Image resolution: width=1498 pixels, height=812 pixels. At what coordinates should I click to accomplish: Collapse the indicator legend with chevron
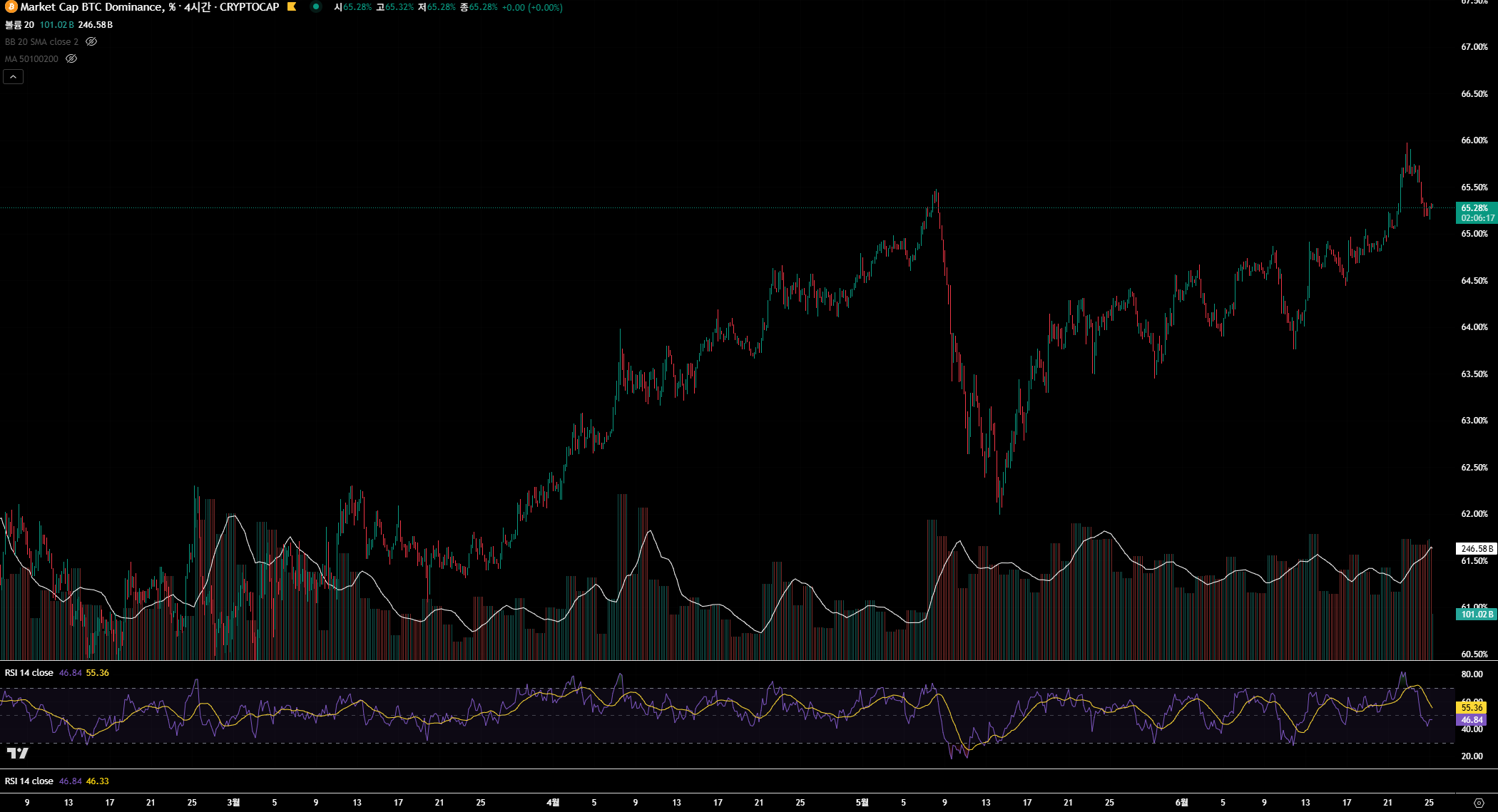(14, 76)
